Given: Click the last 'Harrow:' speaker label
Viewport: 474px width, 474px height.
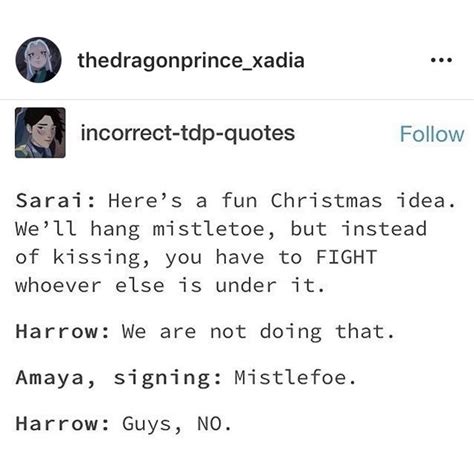Looking at the screenshot, I should pos(62,424).
